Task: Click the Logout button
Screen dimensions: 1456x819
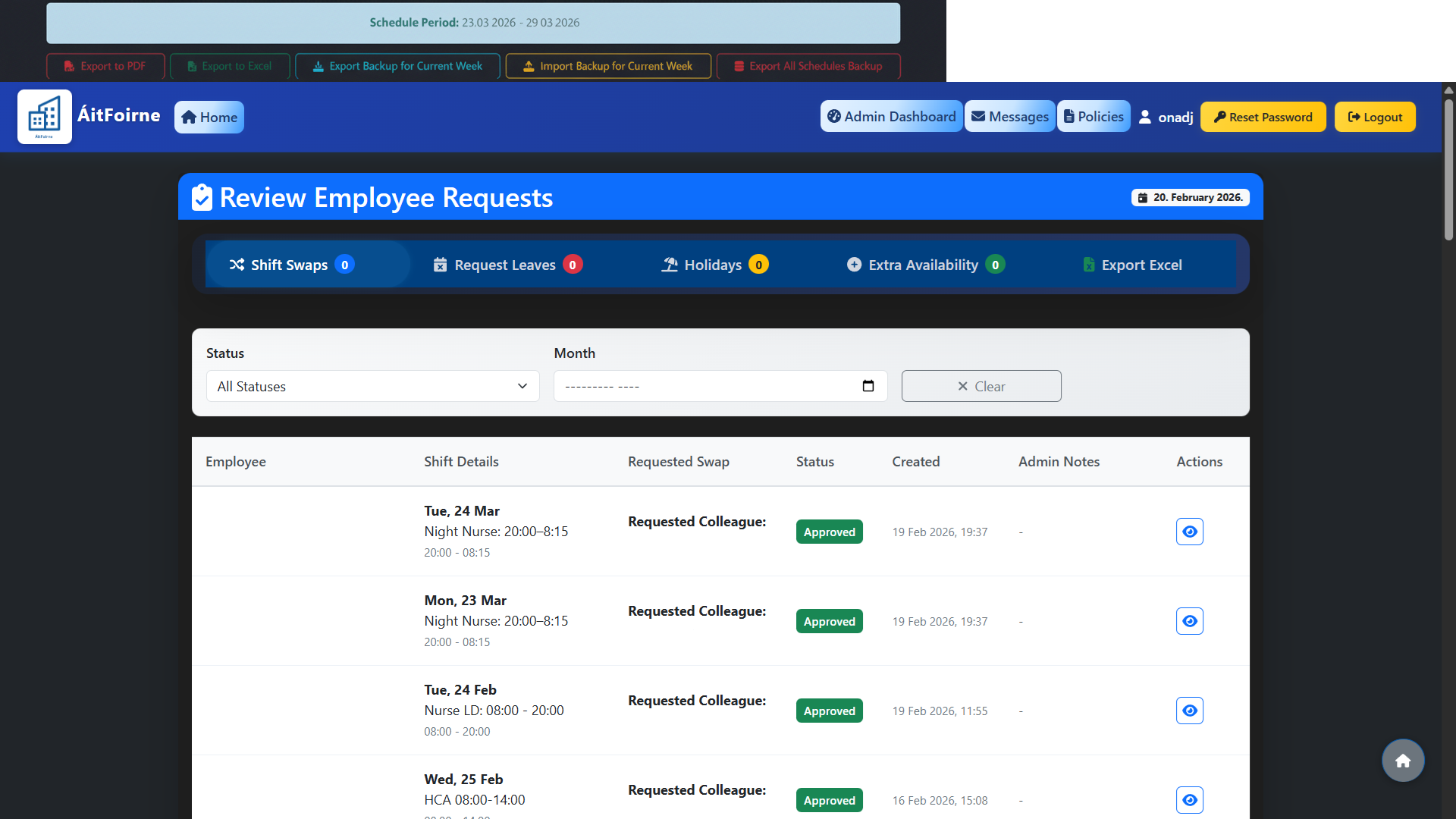Action: pos(1375,116)
